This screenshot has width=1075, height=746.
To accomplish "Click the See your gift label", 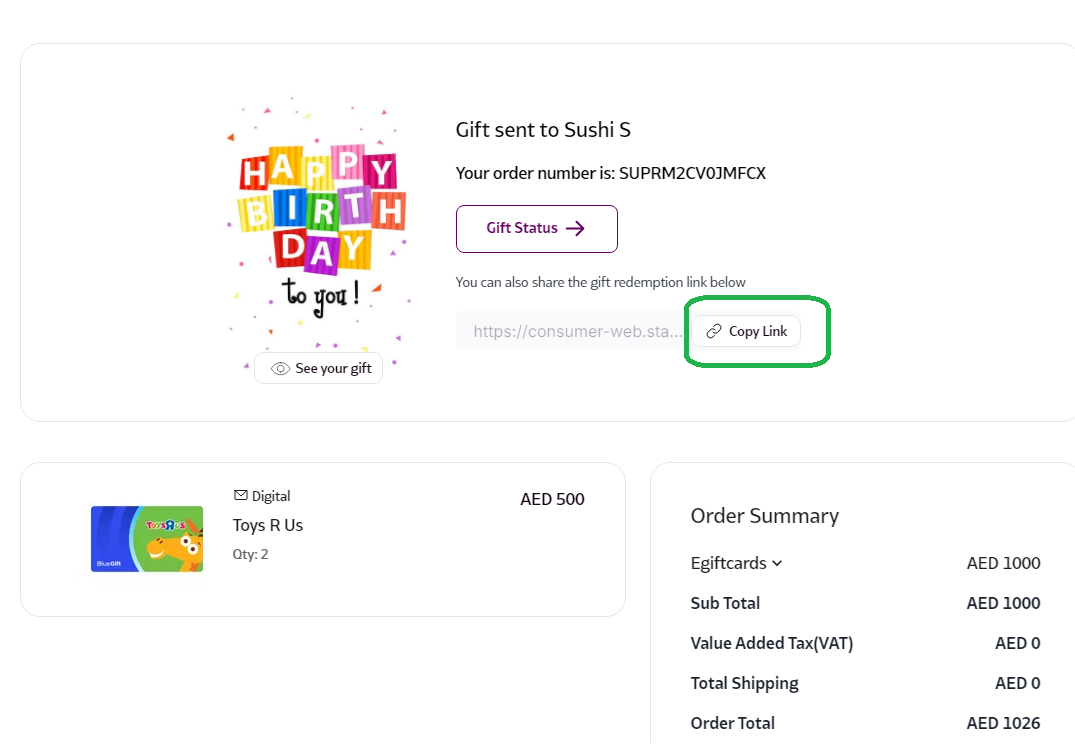I will coord(333,369).
